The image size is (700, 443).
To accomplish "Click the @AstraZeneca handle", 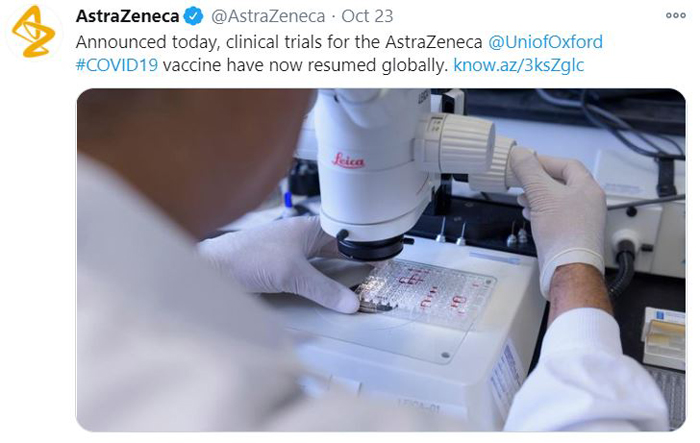I will (x=267, y=17).
